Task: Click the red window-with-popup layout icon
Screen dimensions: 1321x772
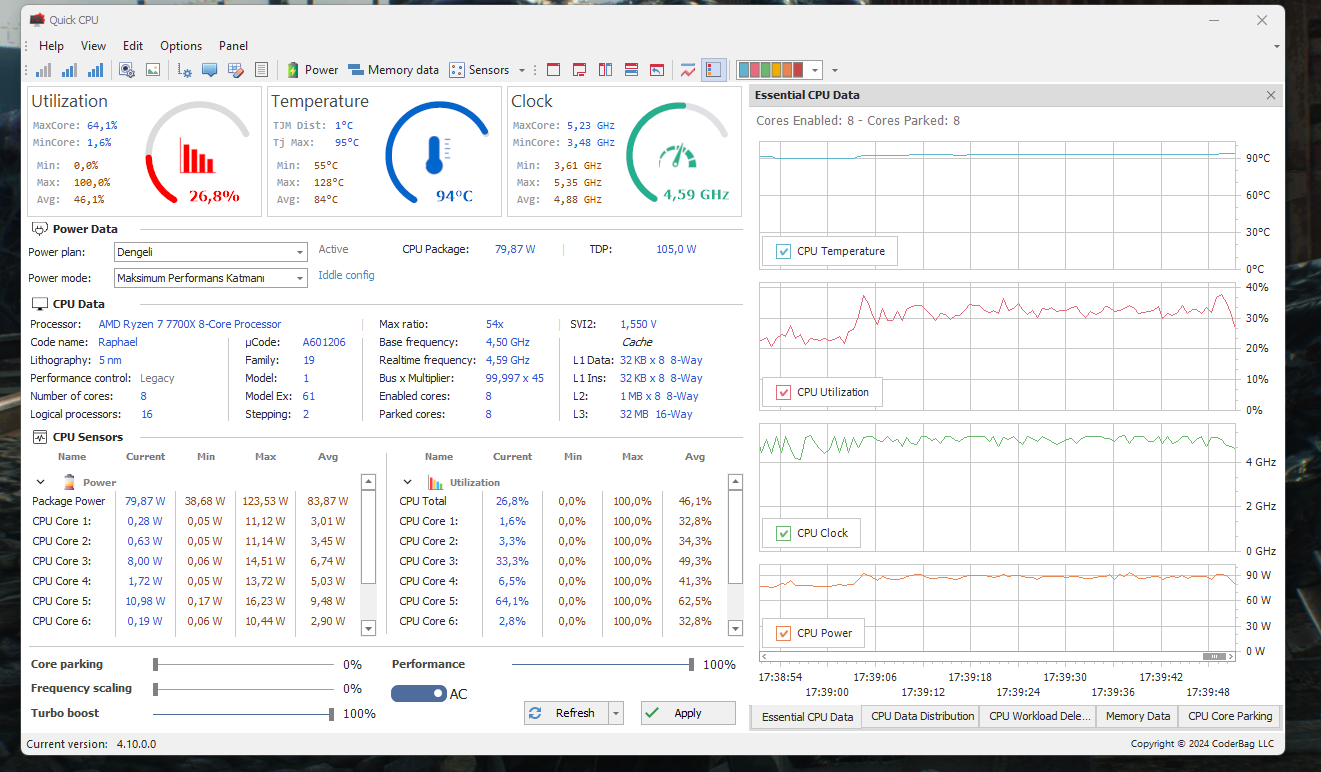Action: (580, 70)
